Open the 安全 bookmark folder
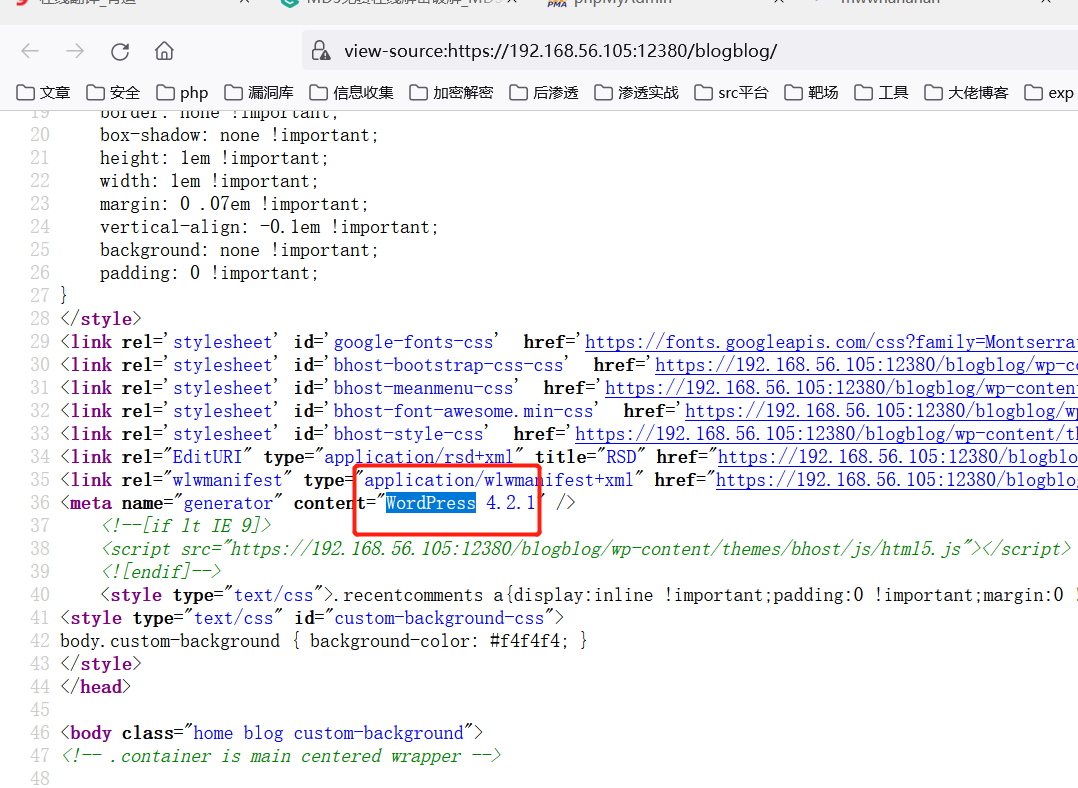The width and height of the screenshot is (1078, 788). click(113, 92)
